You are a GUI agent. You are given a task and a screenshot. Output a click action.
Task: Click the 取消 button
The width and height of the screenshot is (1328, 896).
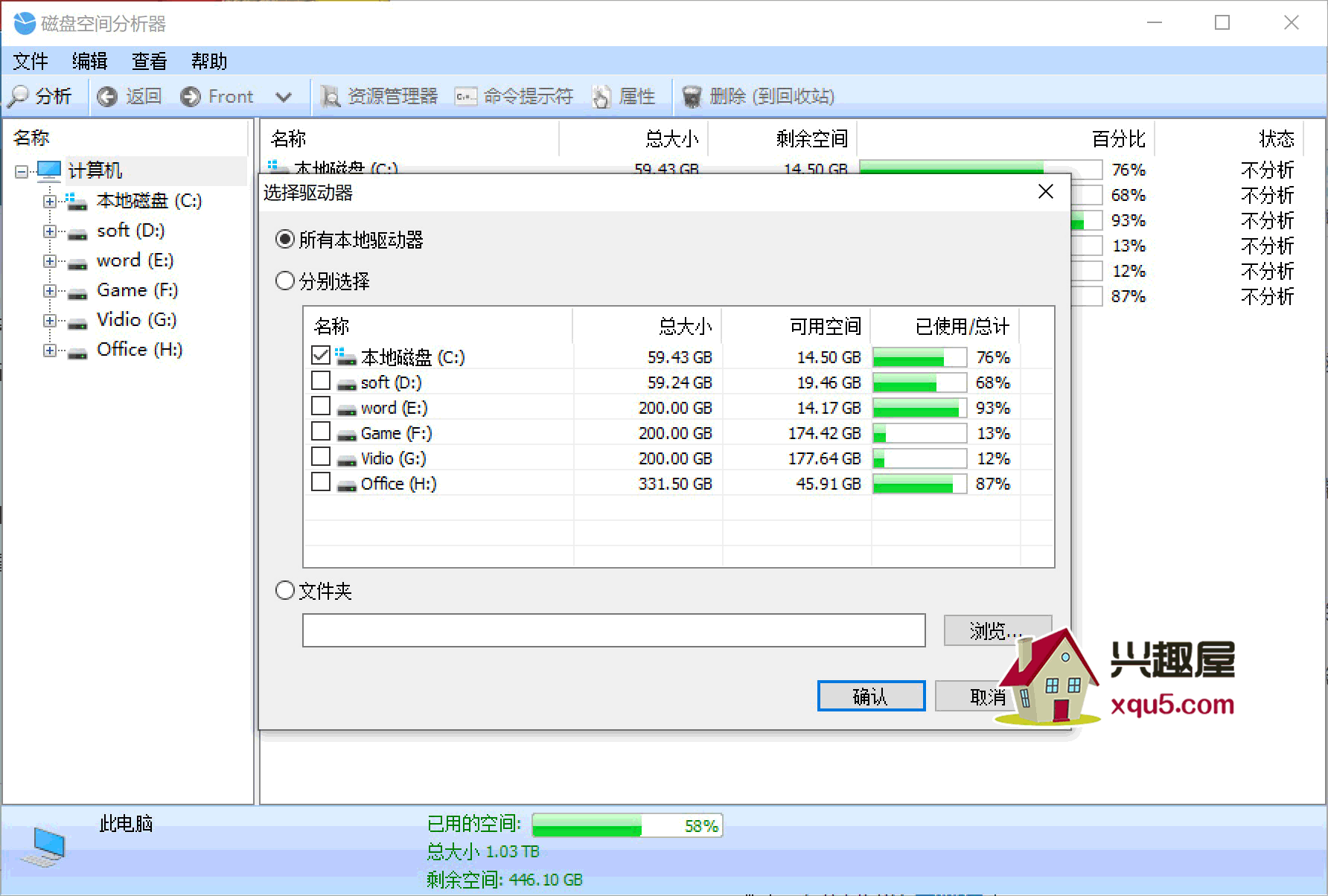(x=988, y=696)
